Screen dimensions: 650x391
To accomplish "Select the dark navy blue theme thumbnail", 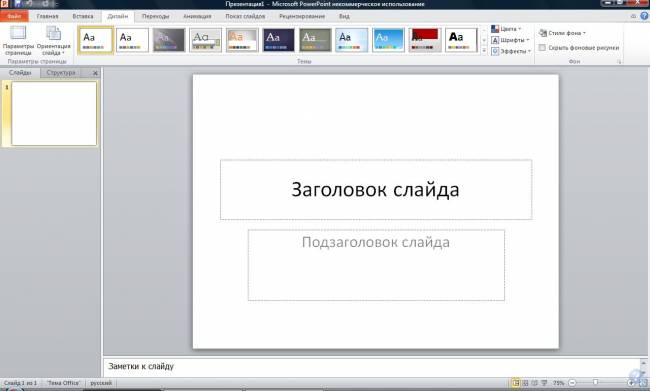I will (x=279, y=40).
